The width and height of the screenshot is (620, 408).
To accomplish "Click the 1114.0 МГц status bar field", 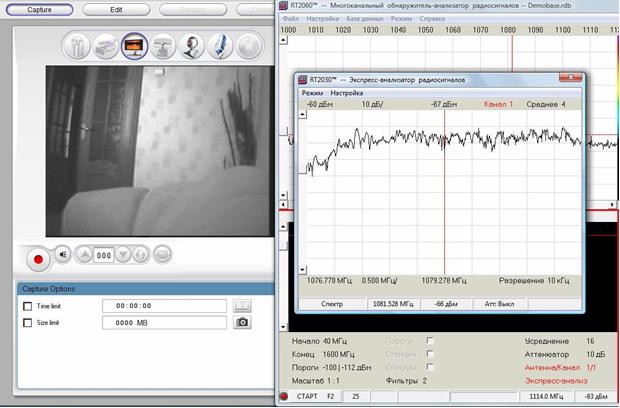I will coord(546,396).
